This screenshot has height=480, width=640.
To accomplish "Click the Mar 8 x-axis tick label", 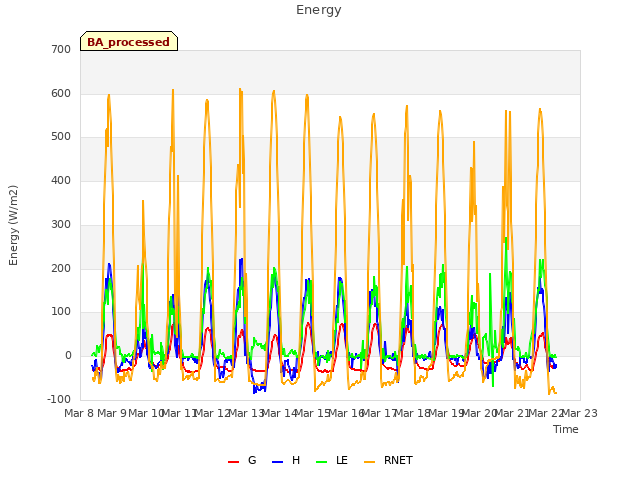I will [x=79, y=413].
